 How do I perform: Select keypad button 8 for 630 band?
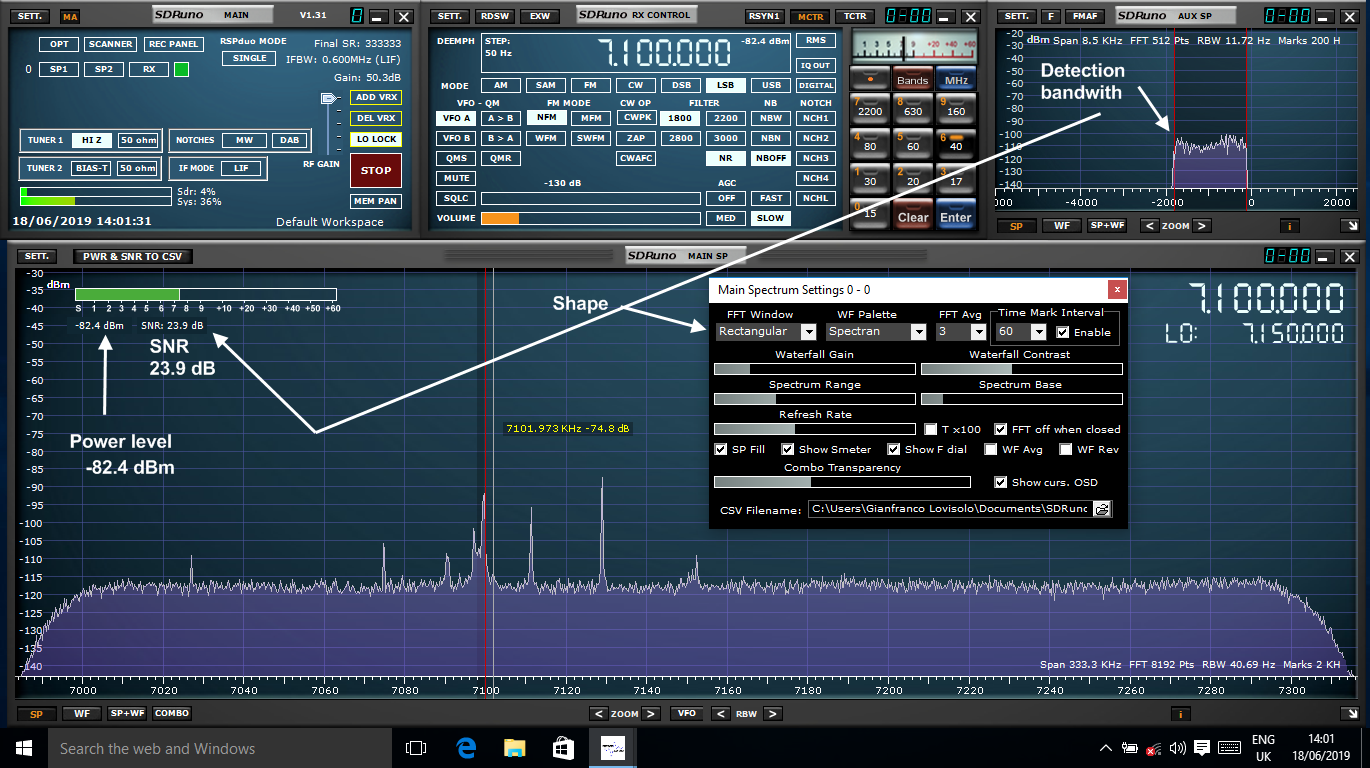(x=912, y=107)
